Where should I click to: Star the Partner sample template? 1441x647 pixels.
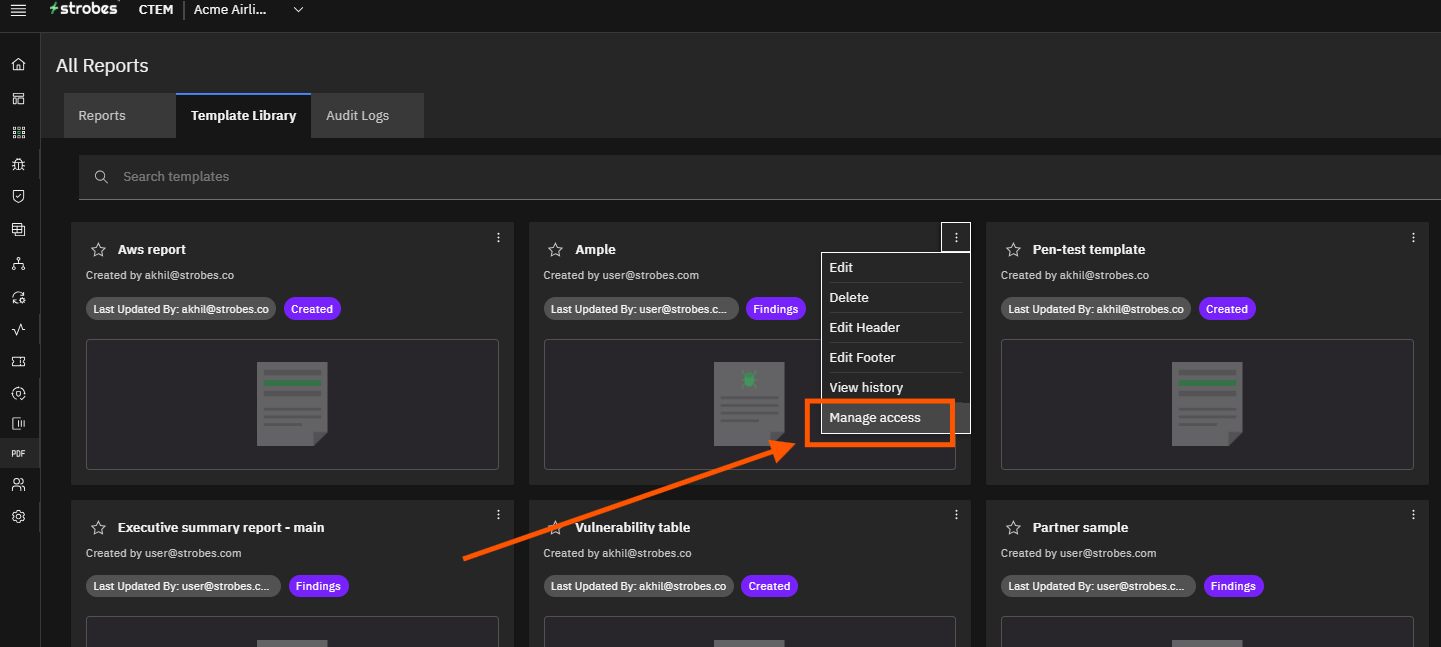1013,528
